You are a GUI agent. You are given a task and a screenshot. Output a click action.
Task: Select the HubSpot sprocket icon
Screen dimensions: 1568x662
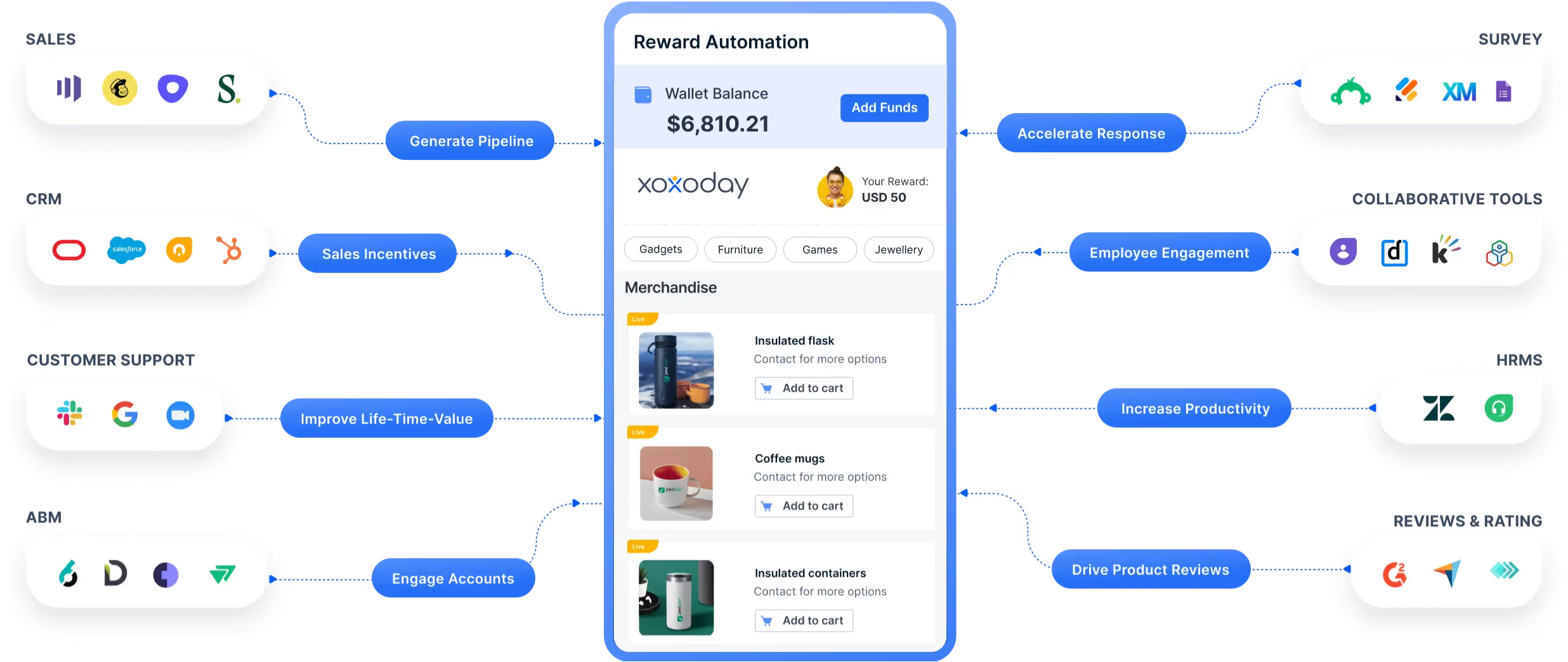[x=230, y=250]
